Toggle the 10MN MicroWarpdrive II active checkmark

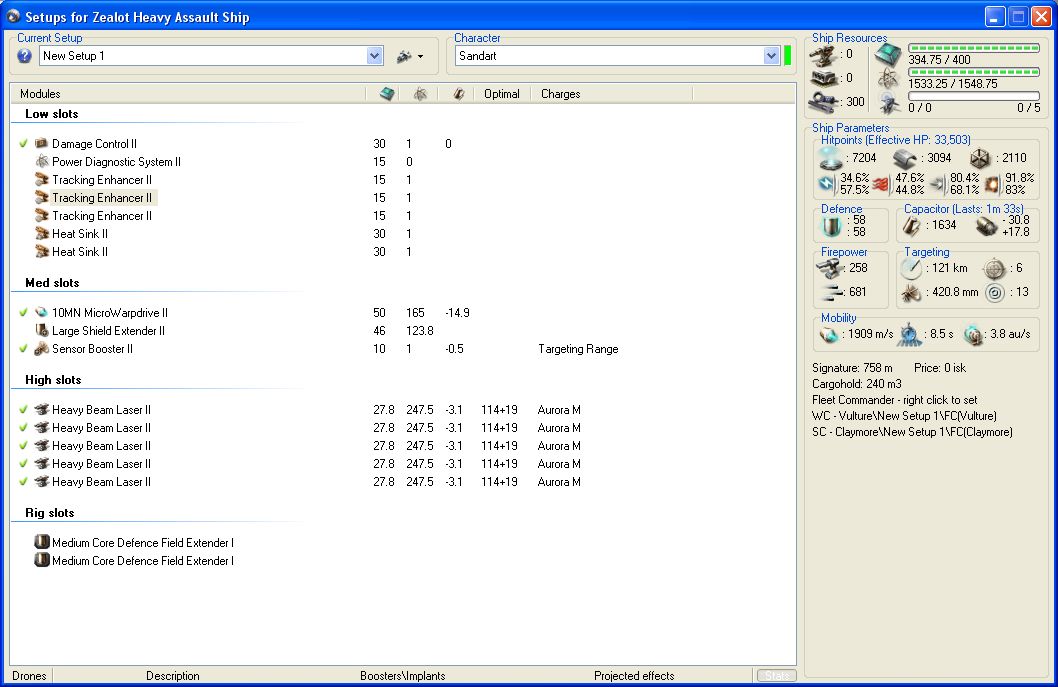(24, 312)
